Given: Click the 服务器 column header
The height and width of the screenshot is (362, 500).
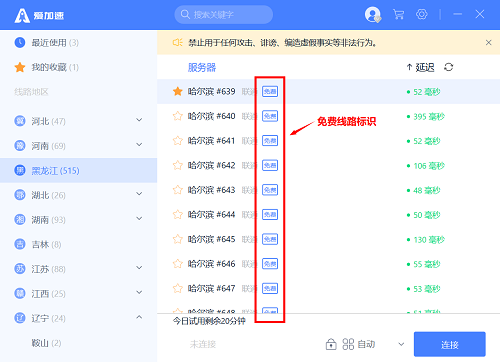Looking at the screenshot, I should point(202,67).
